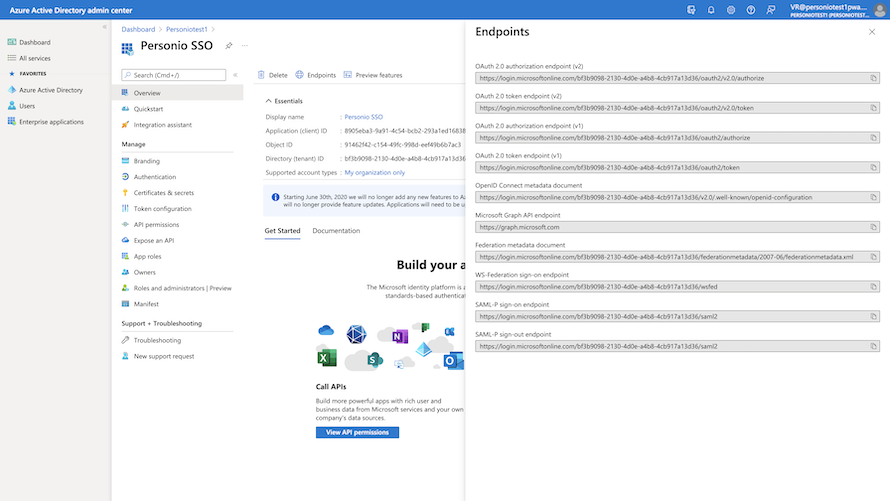Screen dimensions: 890x501
Task: Copy the Microsoft Graph API endpoint
Action: [x=874, y=227]
